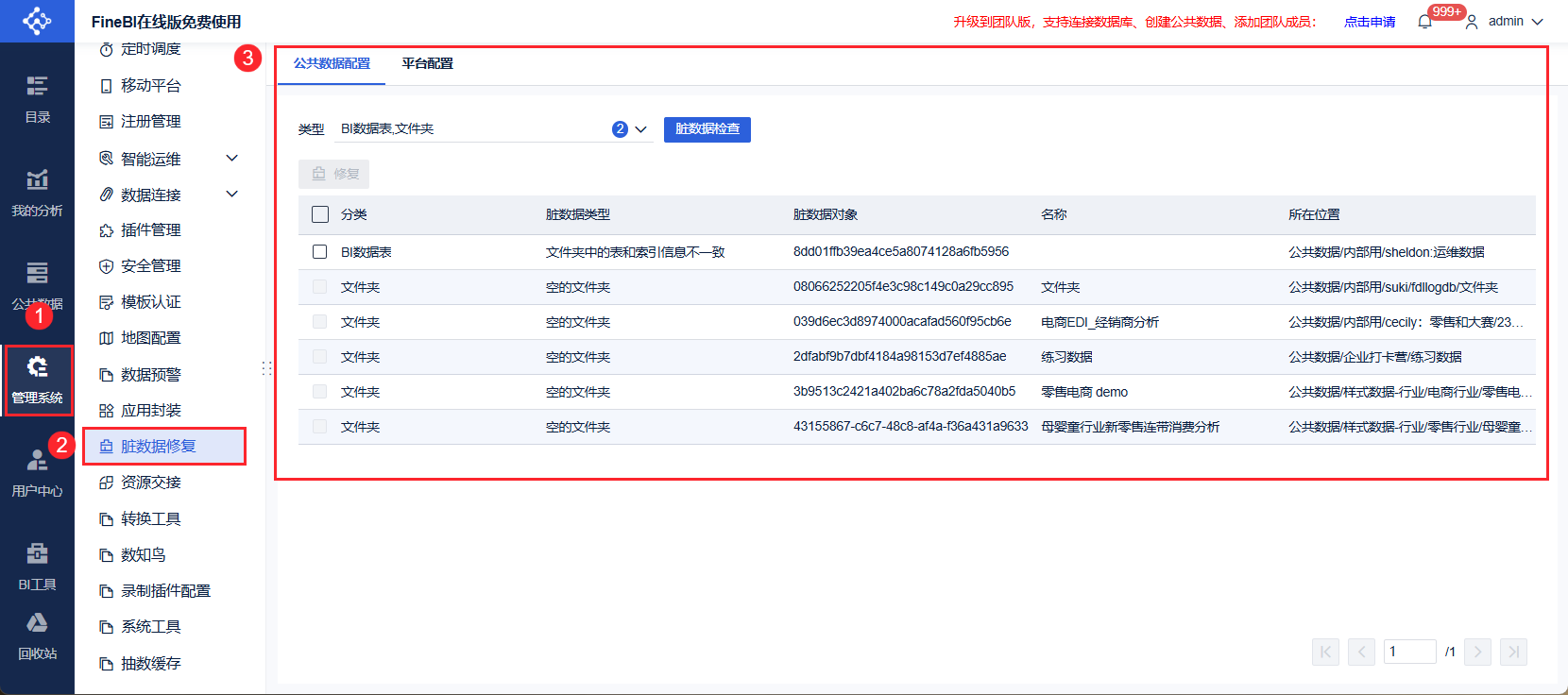Click the 脏数据检查 button

point(707,129)
